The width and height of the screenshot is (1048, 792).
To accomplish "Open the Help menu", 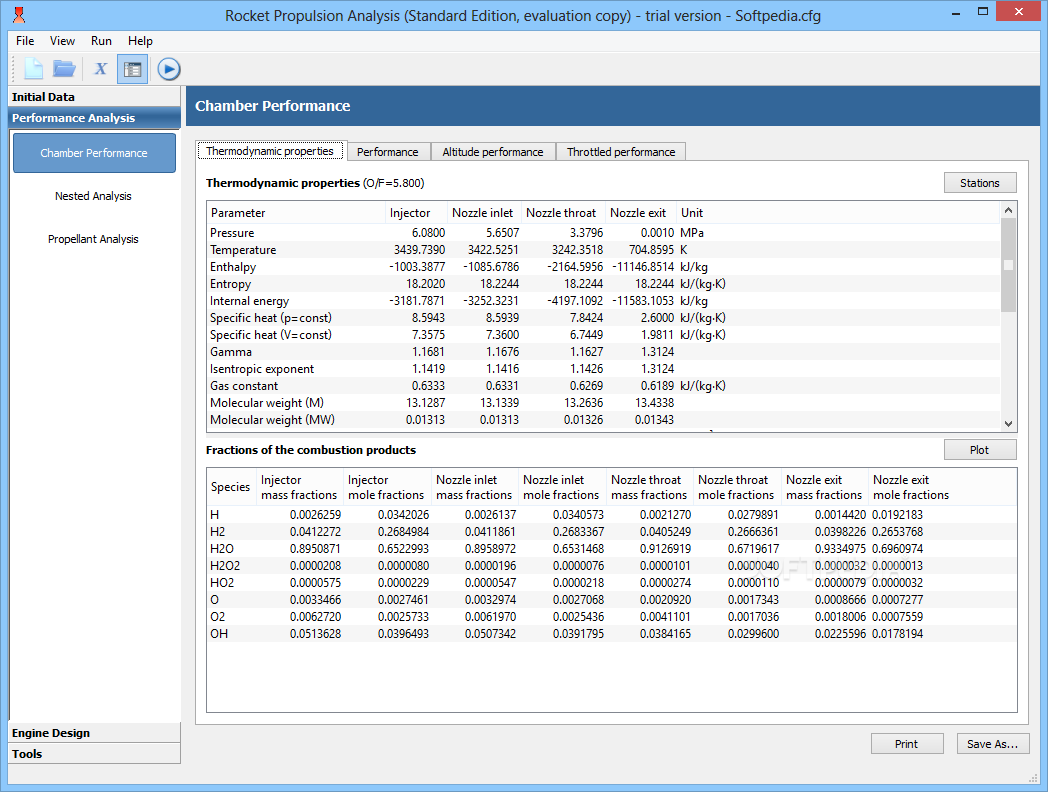I will point(140,41).
